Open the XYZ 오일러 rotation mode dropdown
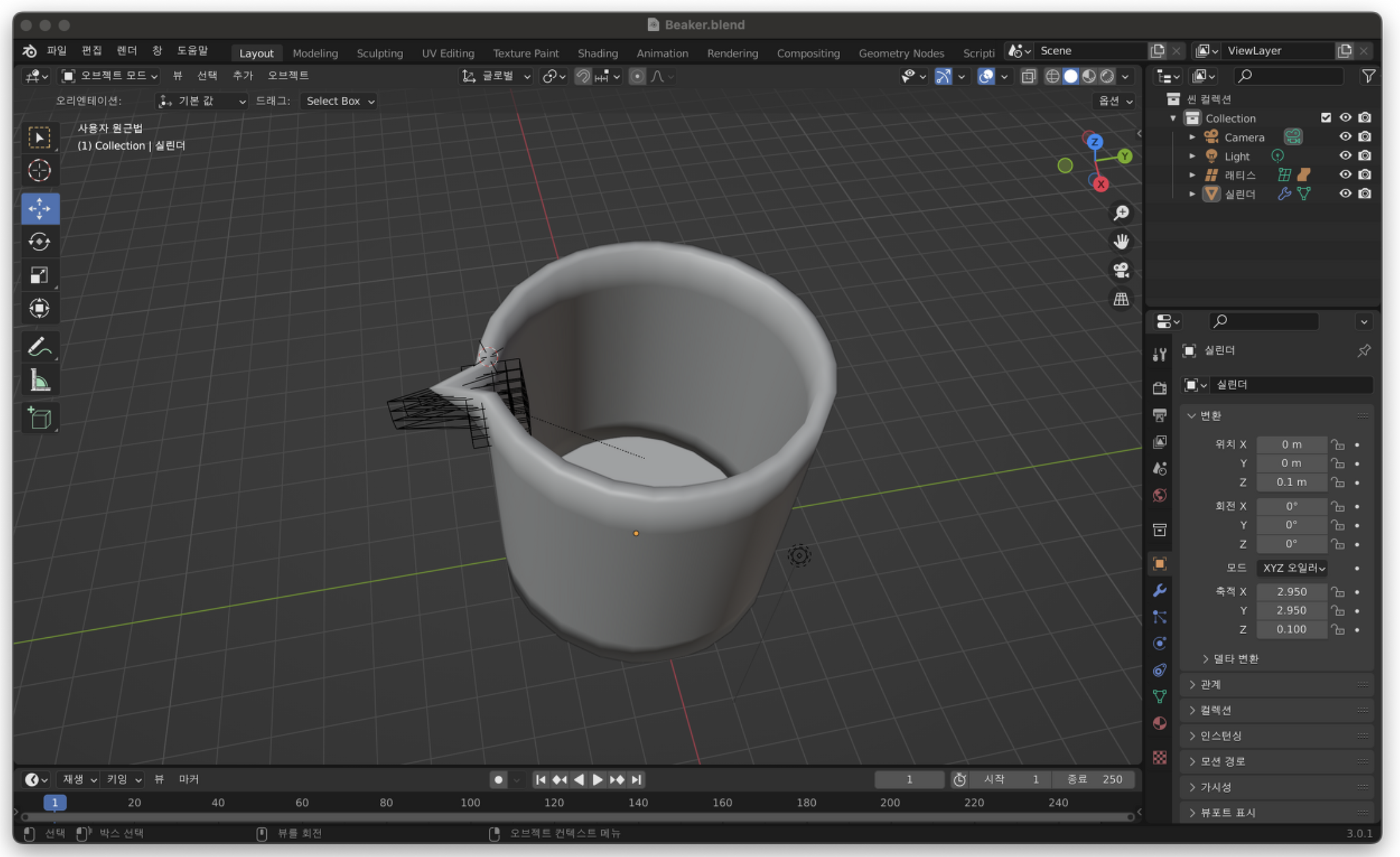This screenshot has height=857, width=1400. (x=1293, y=568)
